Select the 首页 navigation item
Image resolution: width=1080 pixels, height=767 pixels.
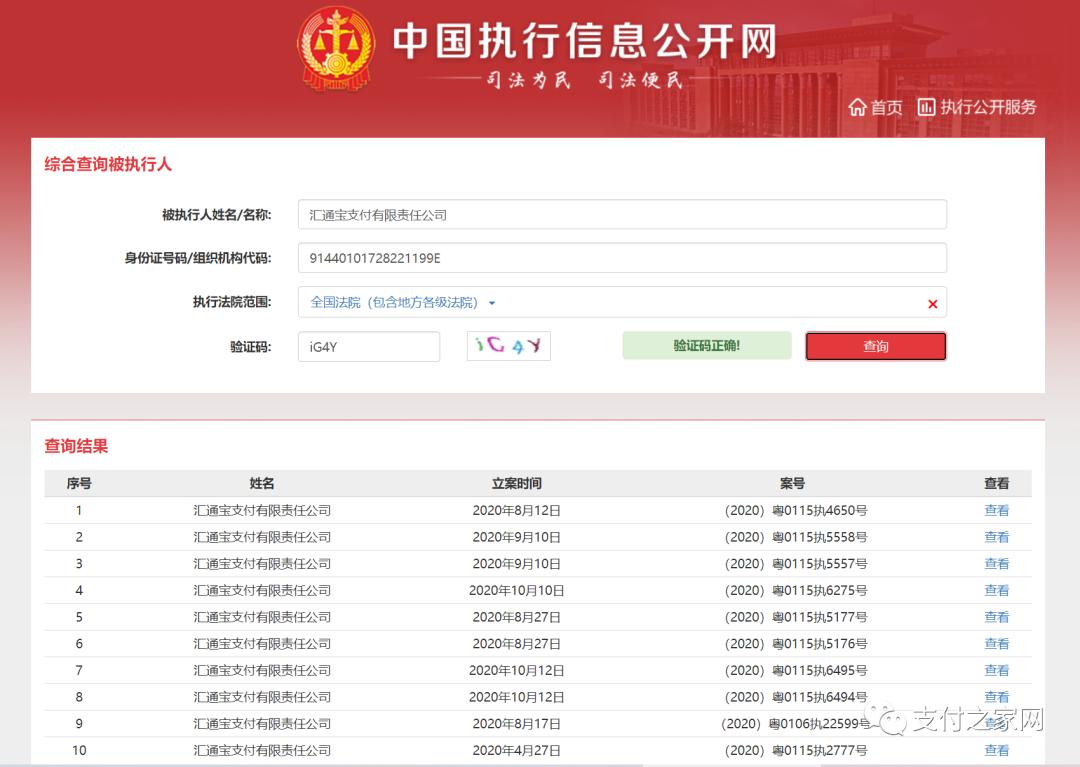point(880,107)
